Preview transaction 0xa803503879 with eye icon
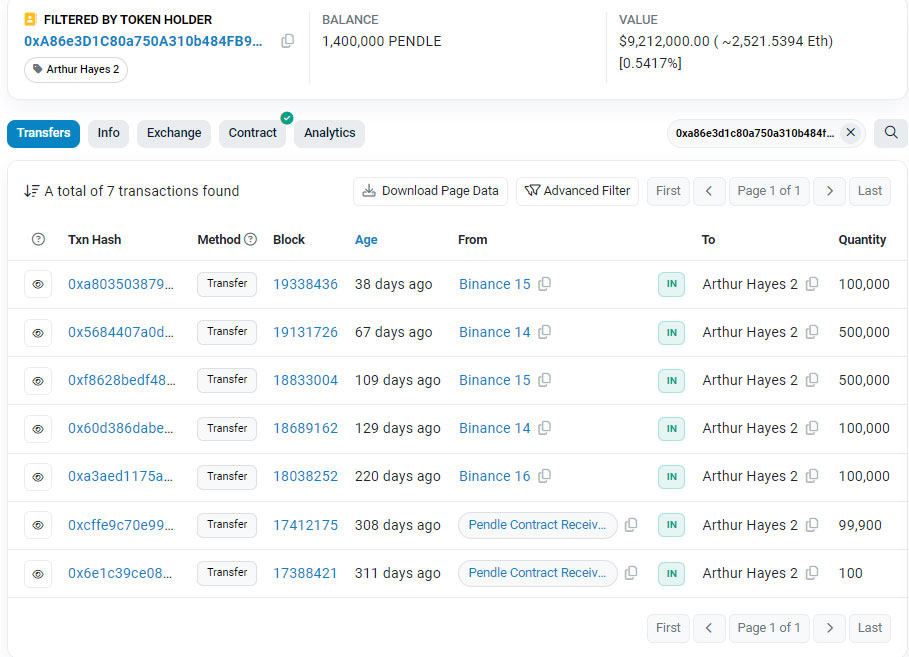Viewport: 909px width, 657px height. tap(38, 284)
